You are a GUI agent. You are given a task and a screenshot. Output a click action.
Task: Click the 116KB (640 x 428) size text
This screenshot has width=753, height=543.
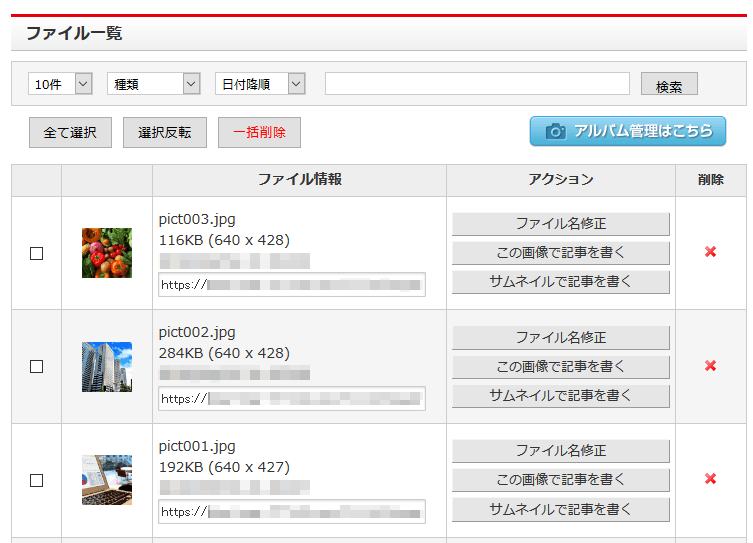point(224,240)
